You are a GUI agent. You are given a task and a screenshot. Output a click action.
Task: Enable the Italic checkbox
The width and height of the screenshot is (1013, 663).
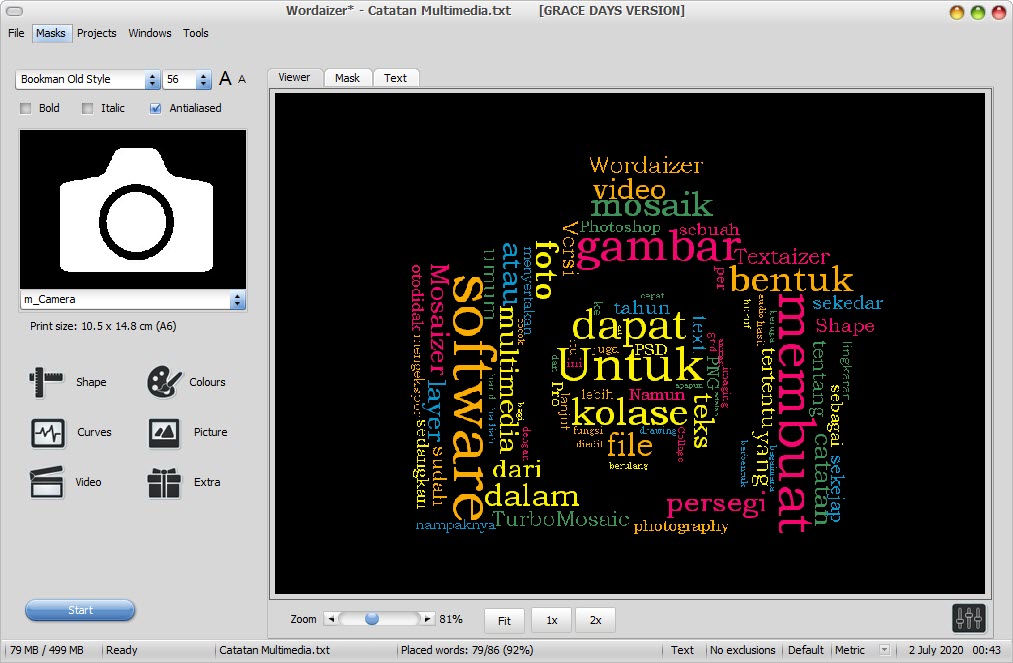[x=88, y=109]
